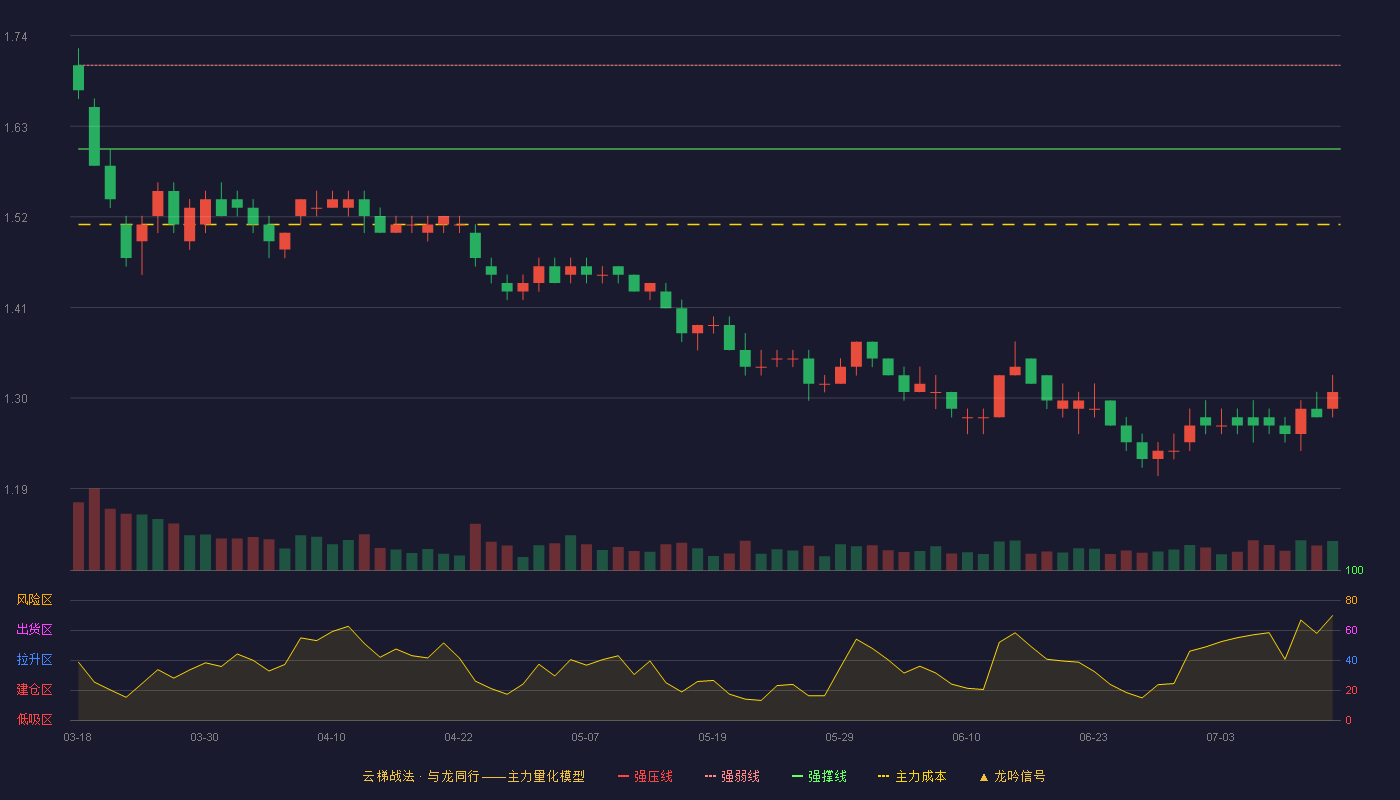Screen dimensions: 1400x800
Task: Click the 40 indicator axis value
Action: point(1351,660)
